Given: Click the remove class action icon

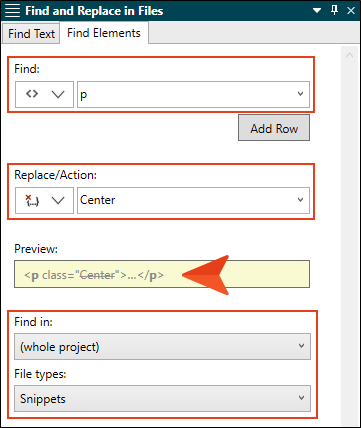Looking at the screenshot, I should pyautogui.click(x=32, y=200).
